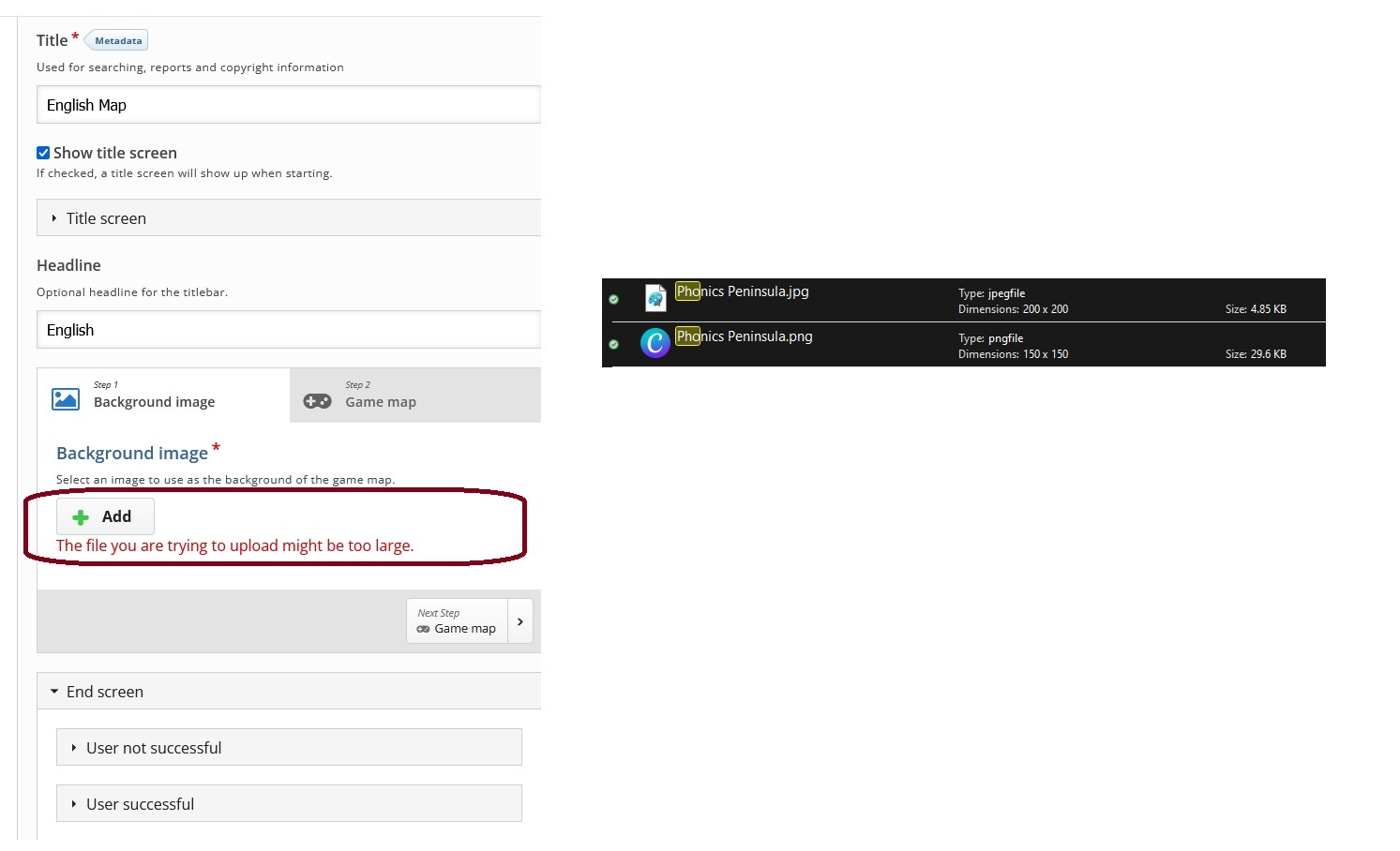This screenshot has width=1400, height=851.
Task: Click the Metadata tag next to Title
Action: point(117,40)
